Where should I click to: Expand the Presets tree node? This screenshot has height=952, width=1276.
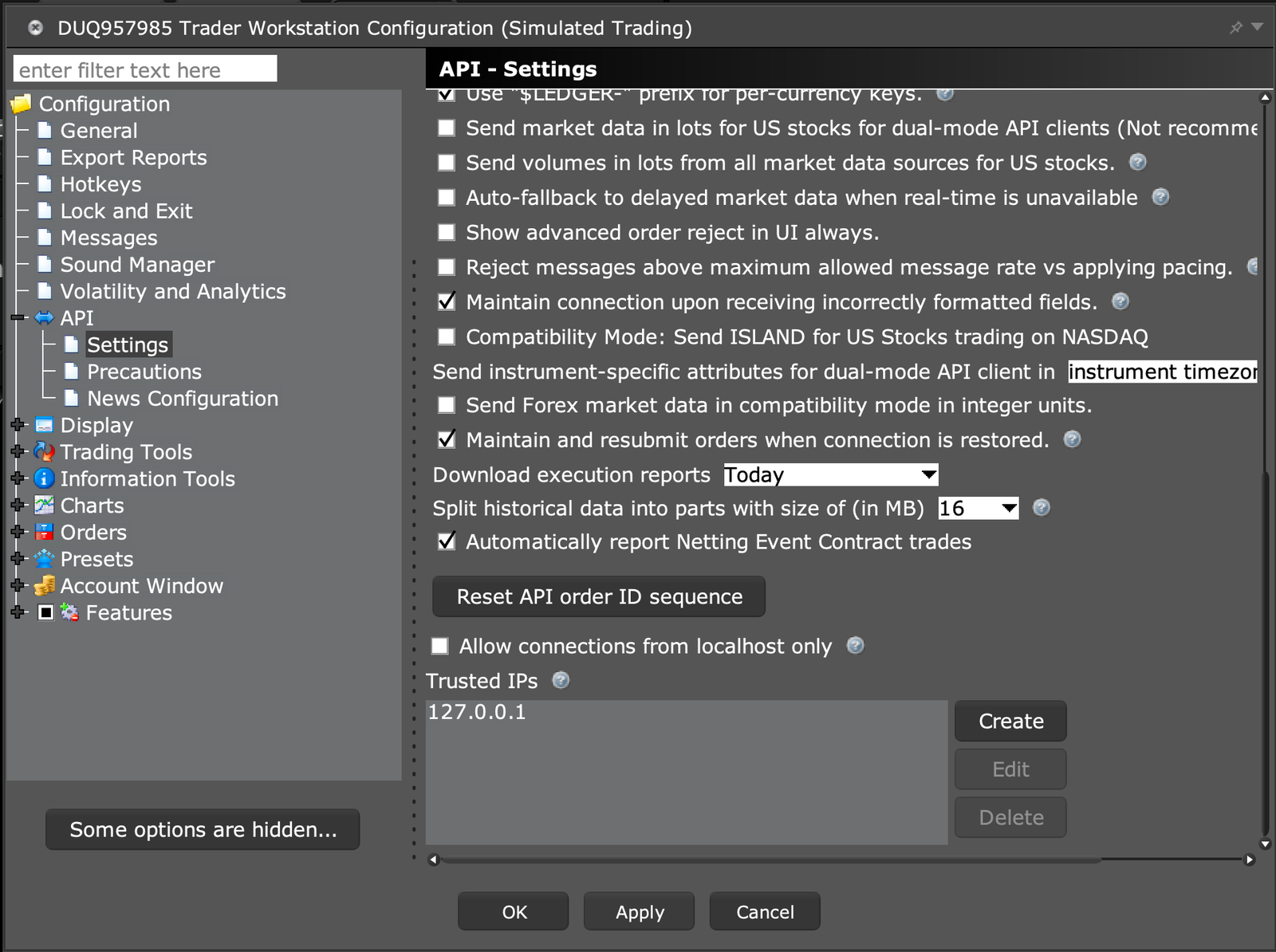click(x=18, y=558)
